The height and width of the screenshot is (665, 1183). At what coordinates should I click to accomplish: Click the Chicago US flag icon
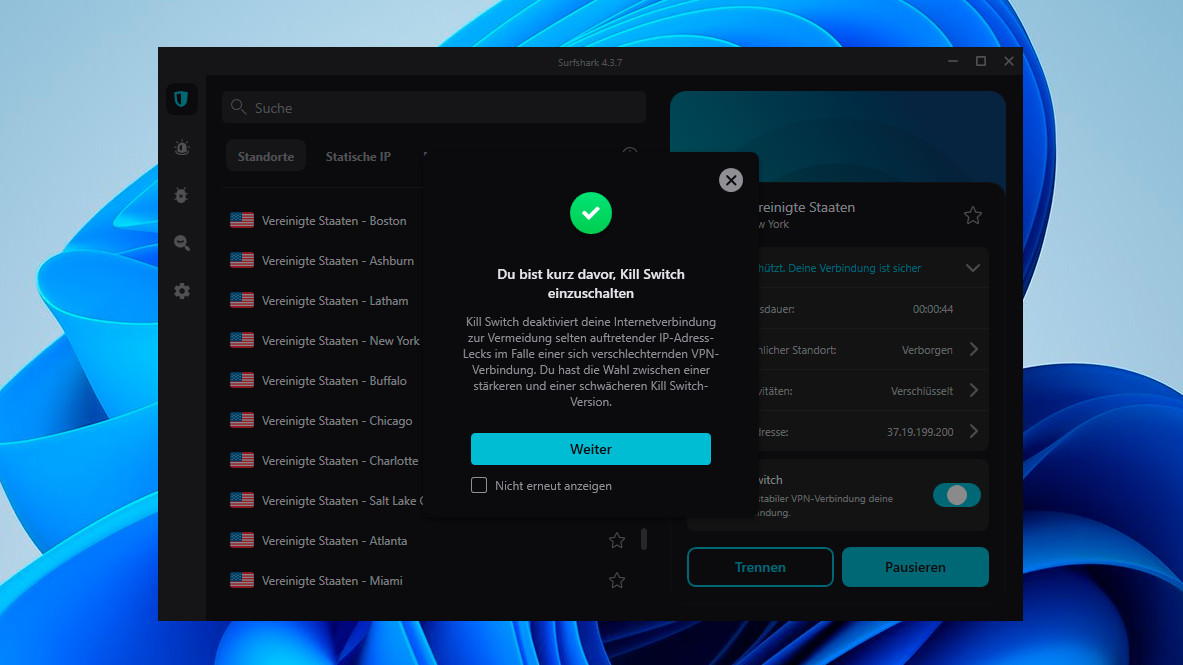(241, 420)
